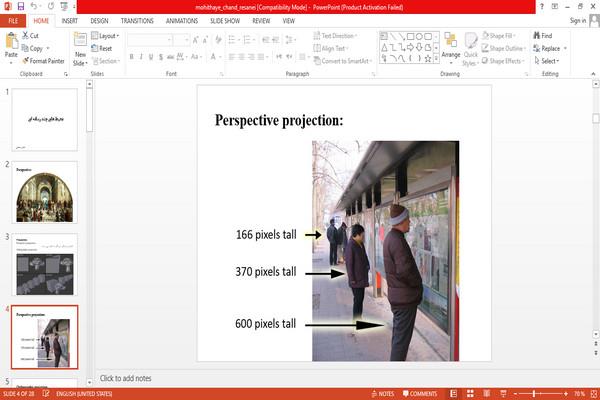600x400 pixels.
Task: Switch to the INSERT tab
Action: [70, 21]
